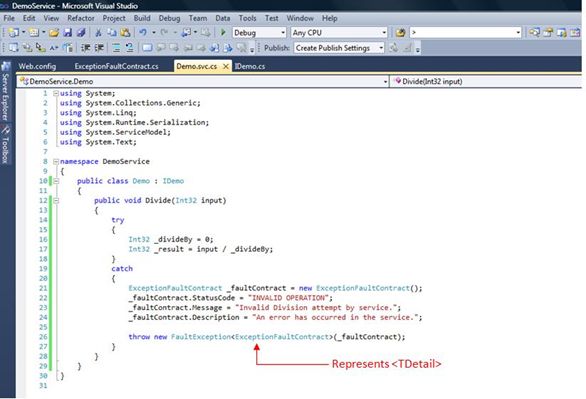The image size is (586, 399).
Task: Click the Add New Item icon
Action: click(34, 33)
